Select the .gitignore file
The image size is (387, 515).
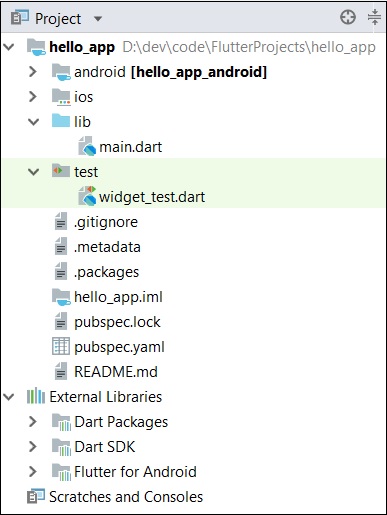pos(106,222)
